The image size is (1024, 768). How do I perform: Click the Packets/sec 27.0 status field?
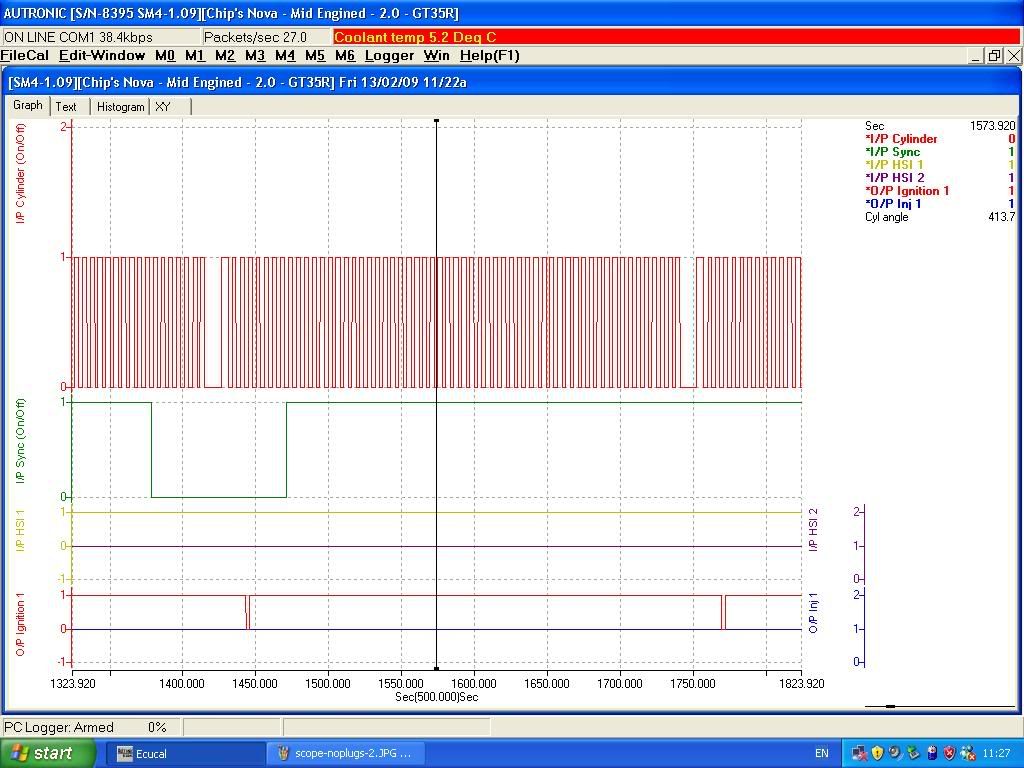pyautogui.click(x=266, y=37)
